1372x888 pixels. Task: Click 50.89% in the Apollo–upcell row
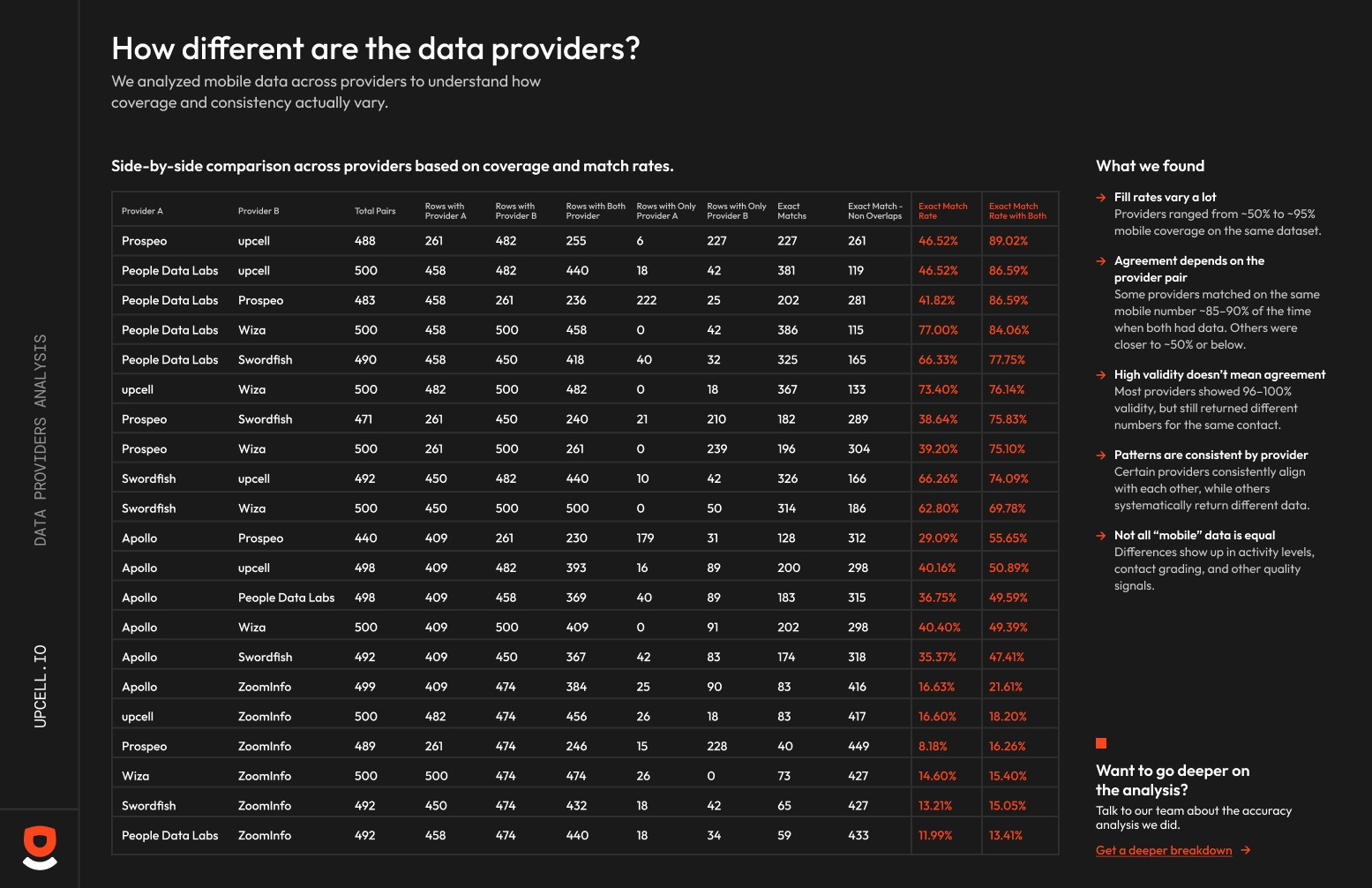[1008, 568]
